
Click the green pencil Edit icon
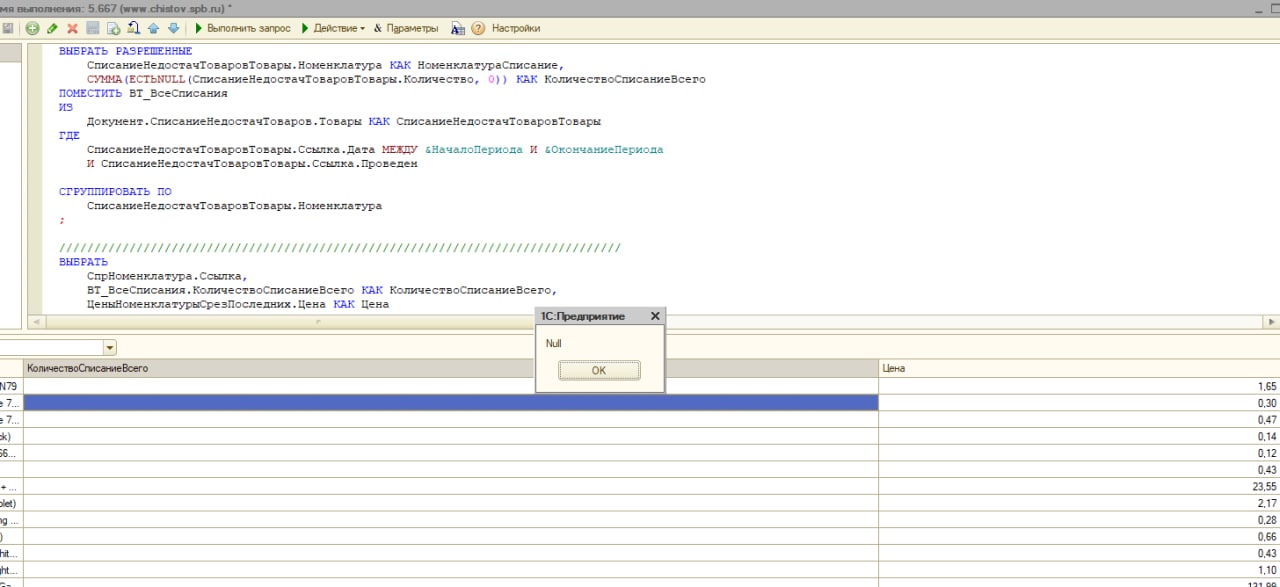click(x=52, y=29)
